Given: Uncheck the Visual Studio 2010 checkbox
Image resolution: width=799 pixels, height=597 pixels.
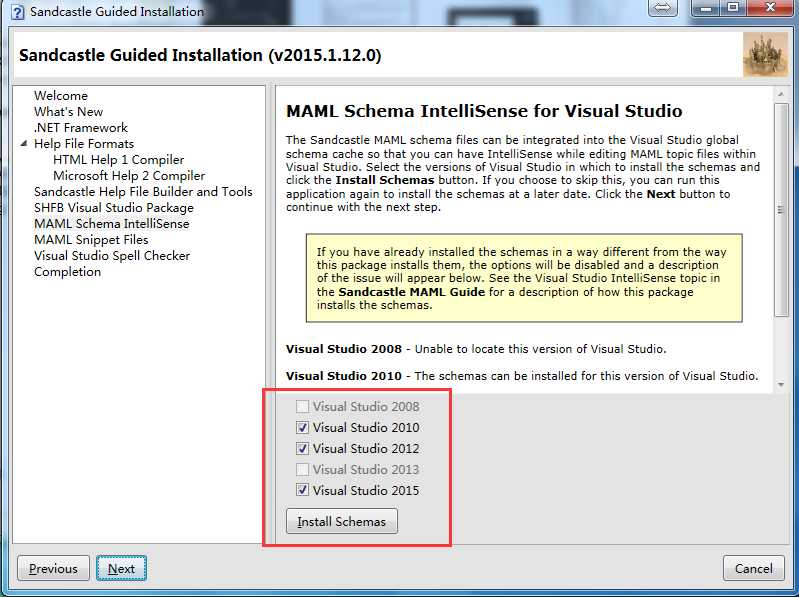Looking at the screenshot, I should [302, 427].
